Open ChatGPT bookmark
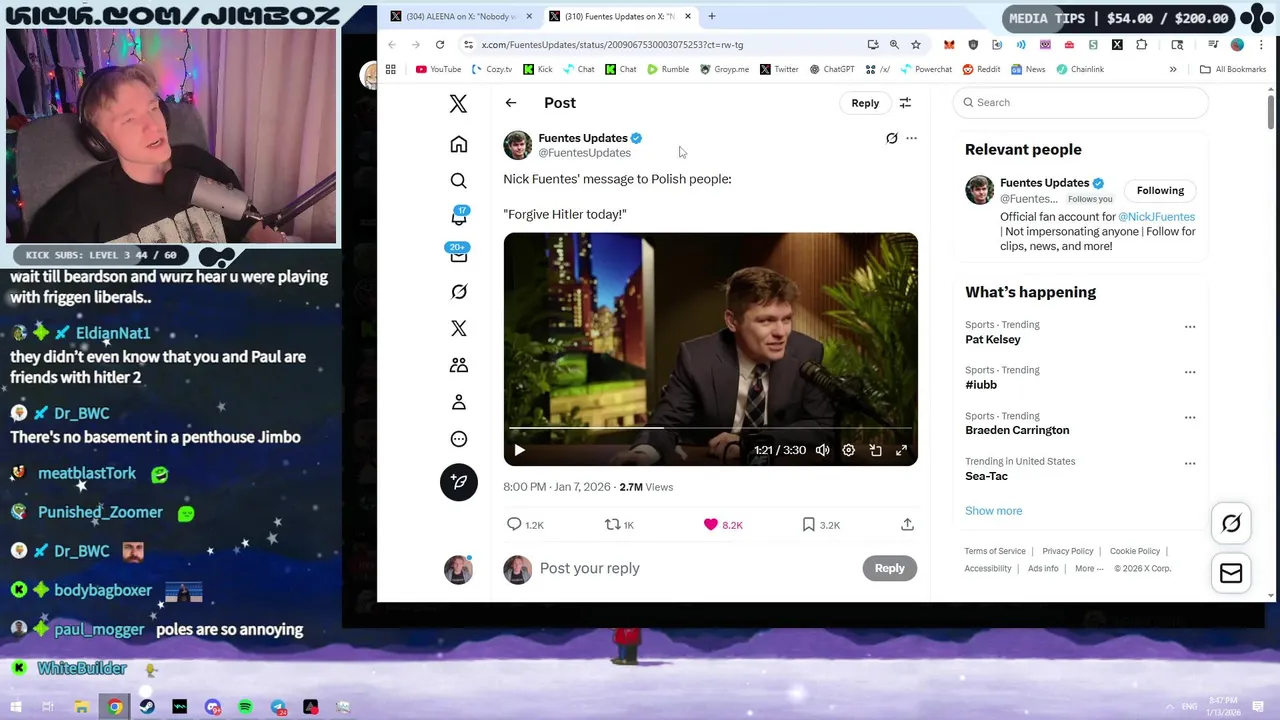The height and width of the screenshot is (720, 1280). [x=832, y=70]
